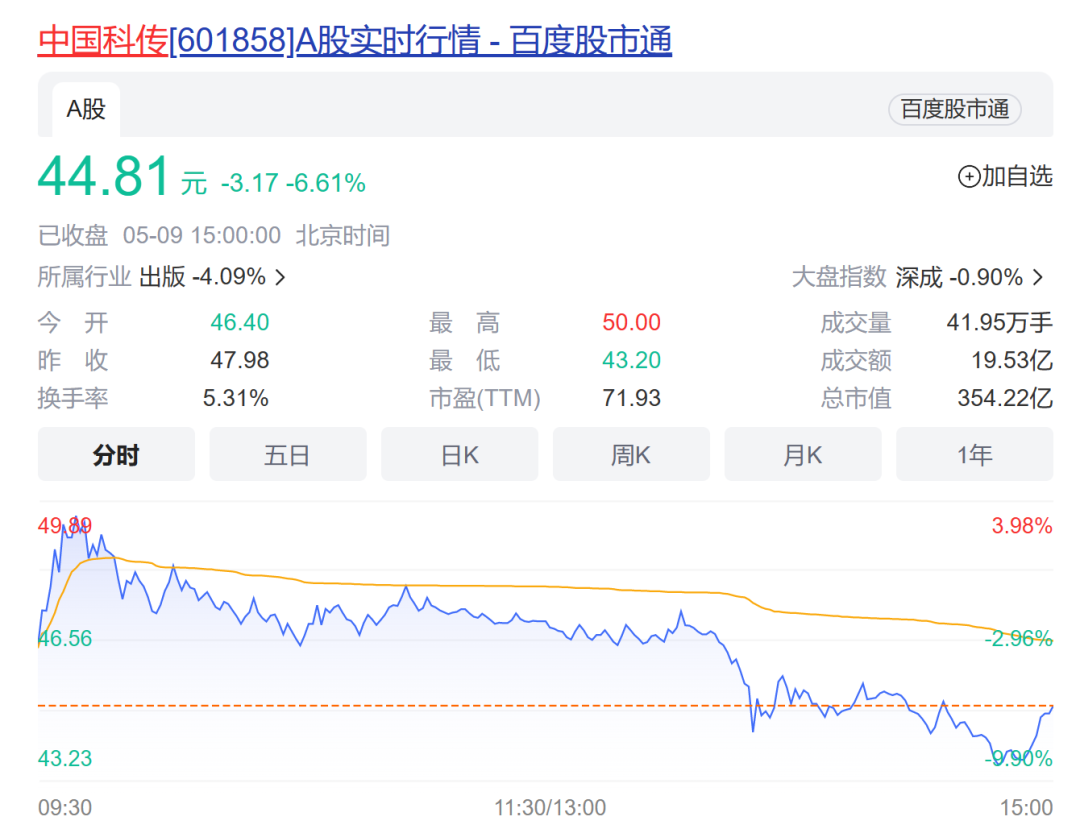The width and height of the screenshot is (1080, 829).
Task: Click the 最低 value 43.20
Action: click(631, 360)
